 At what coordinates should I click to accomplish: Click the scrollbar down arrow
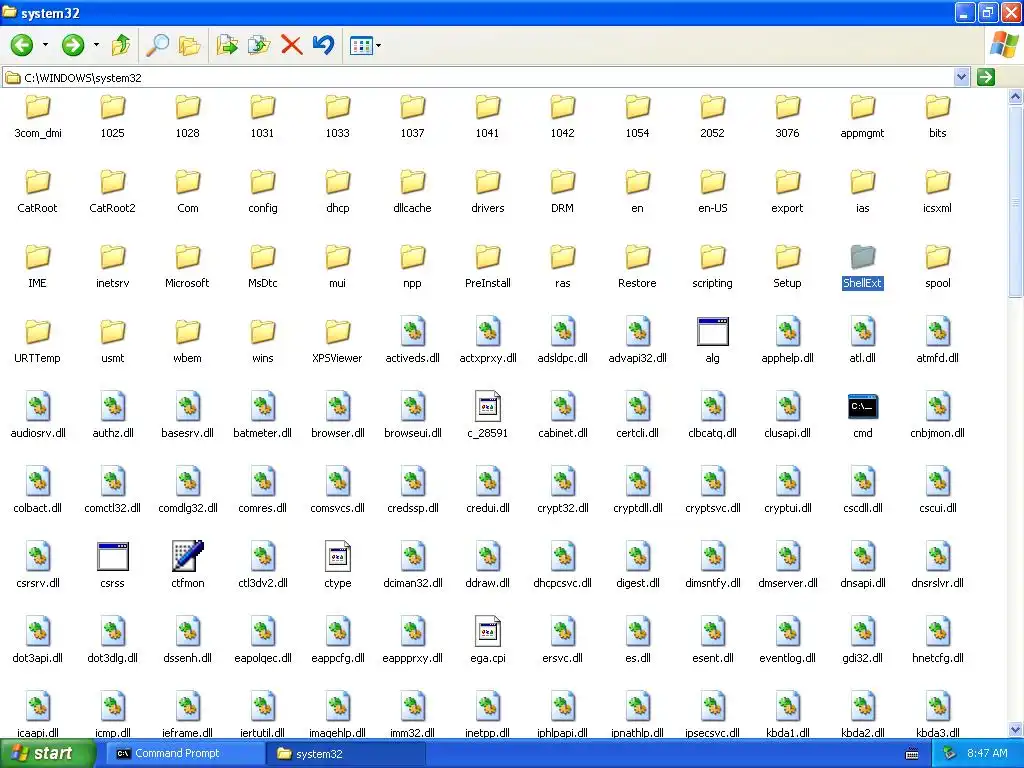[x=1016, y=729]
